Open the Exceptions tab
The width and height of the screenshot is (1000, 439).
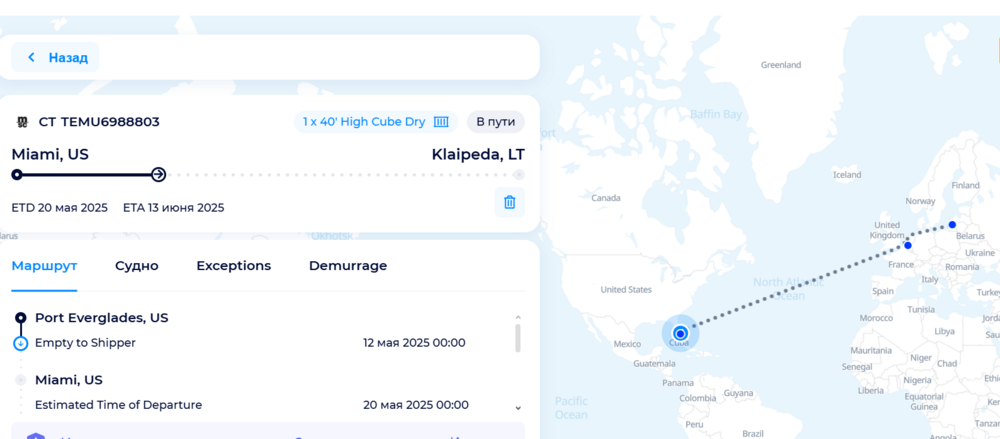click(233, 266)
